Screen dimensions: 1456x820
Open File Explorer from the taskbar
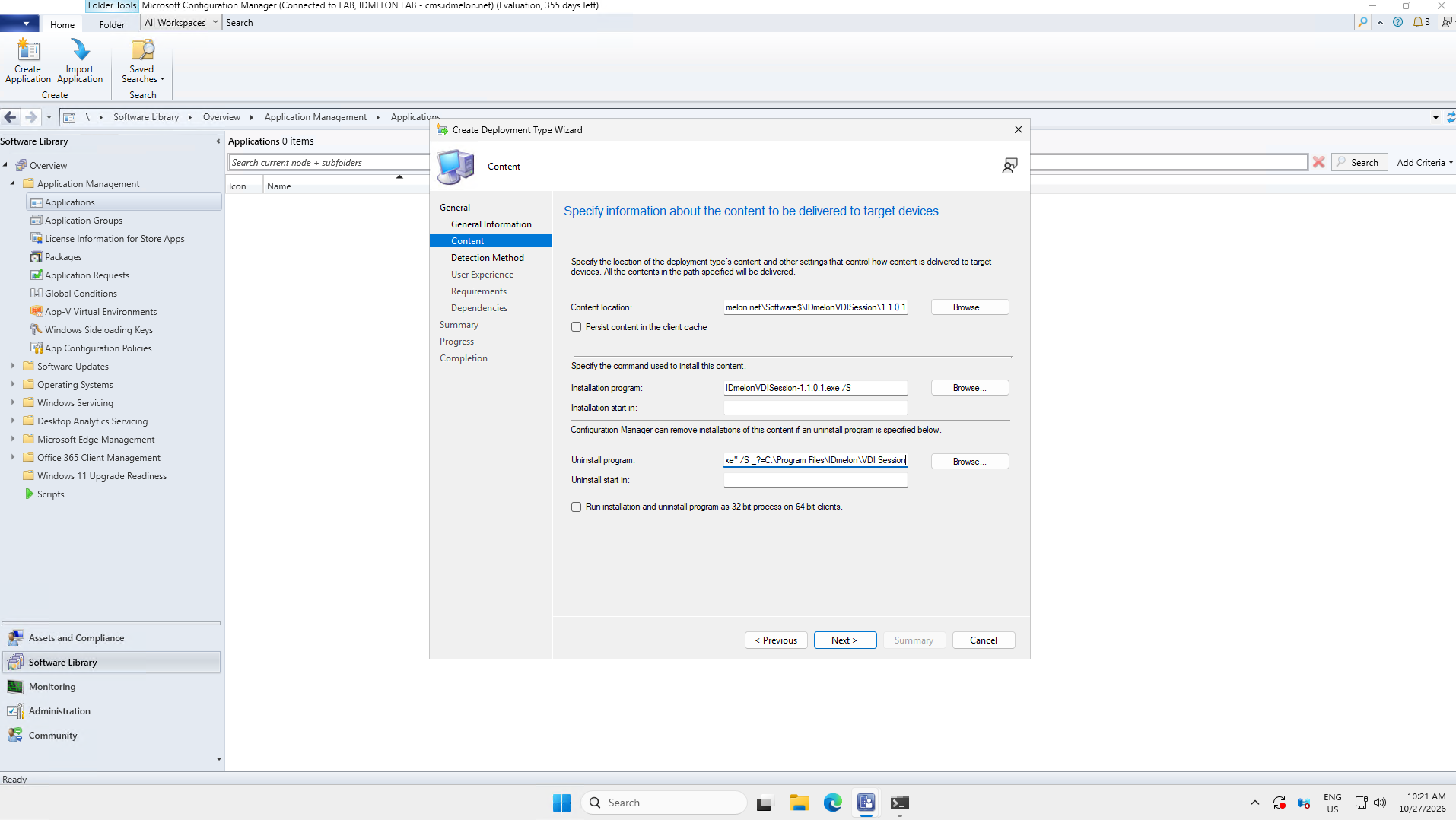click(x=799, y=803)
